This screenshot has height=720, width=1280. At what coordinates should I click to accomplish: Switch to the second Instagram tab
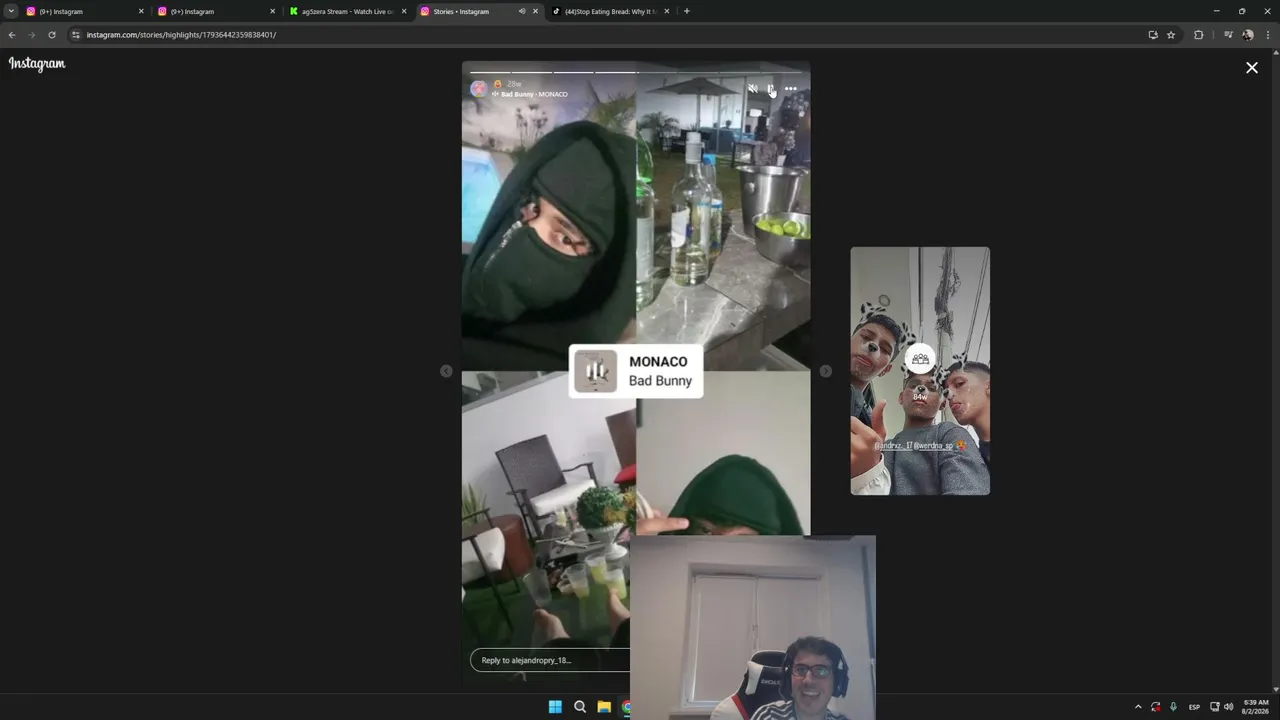pyautogui.click(x=215, y=11)
